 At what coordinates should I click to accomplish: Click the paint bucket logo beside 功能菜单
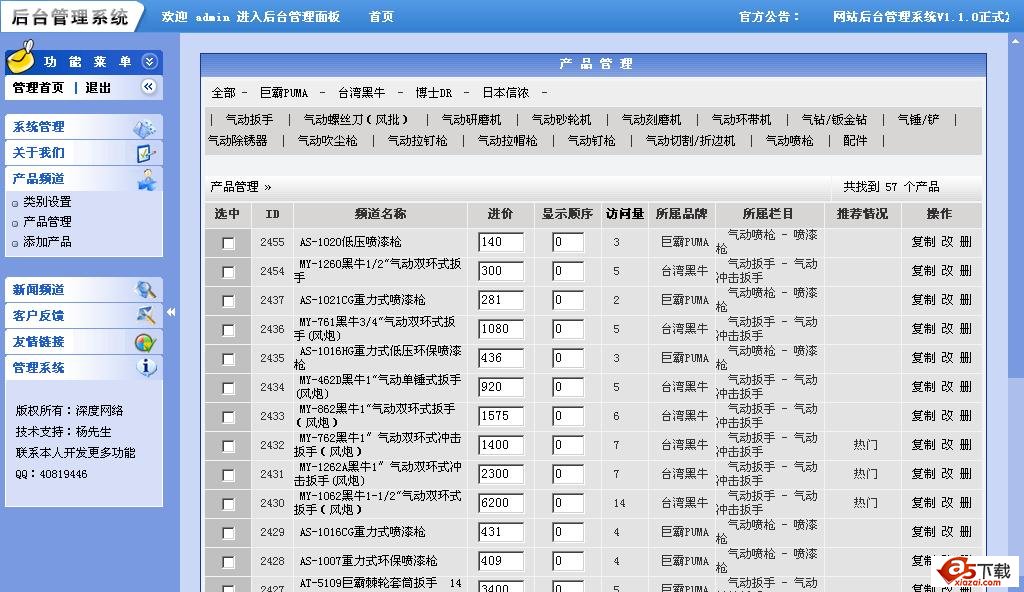click(x=22, y=60)
